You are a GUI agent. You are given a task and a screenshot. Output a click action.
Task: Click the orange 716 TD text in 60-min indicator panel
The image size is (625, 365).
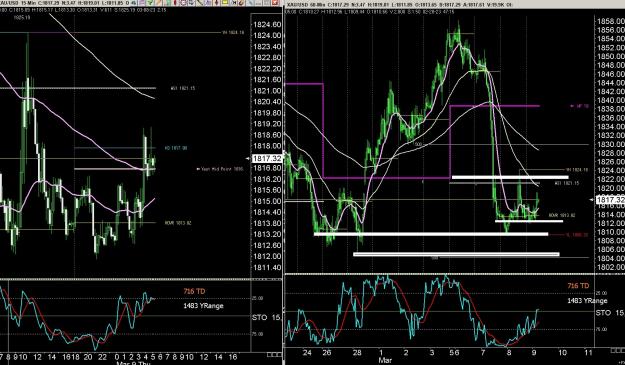(x=578, y=286)
